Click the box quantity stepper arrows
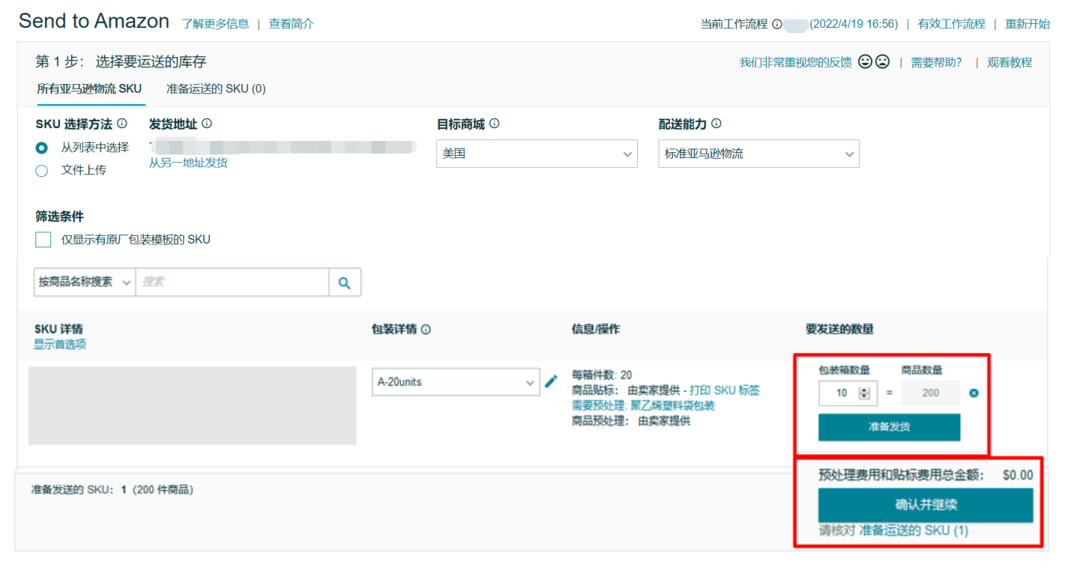Image resolution: width=1080 pixels, height=568 pixels. coord(864,393)
